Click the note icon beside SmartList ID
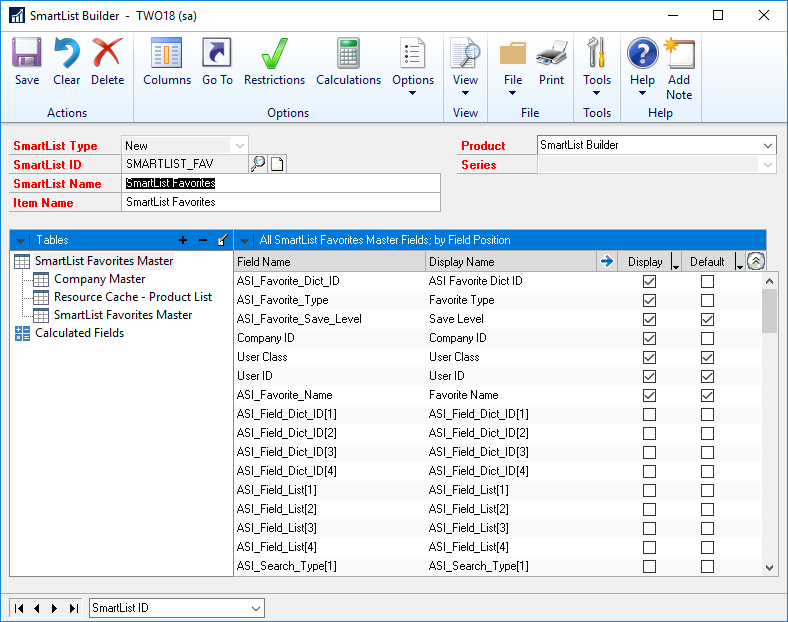This screenshot has height=622, width=788. click(277, 164)
